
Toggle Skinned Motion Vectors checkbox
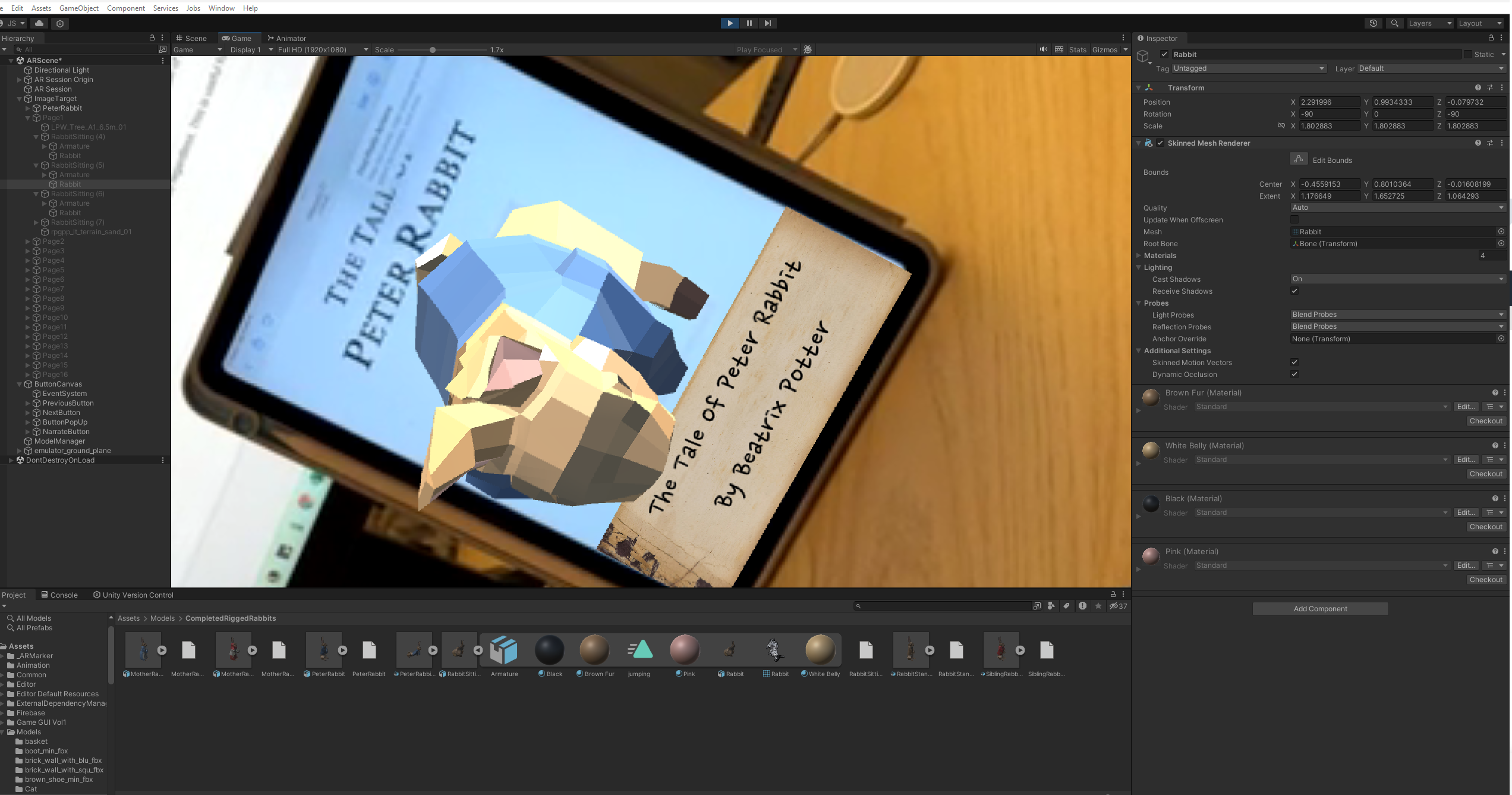coord(1294,363)
